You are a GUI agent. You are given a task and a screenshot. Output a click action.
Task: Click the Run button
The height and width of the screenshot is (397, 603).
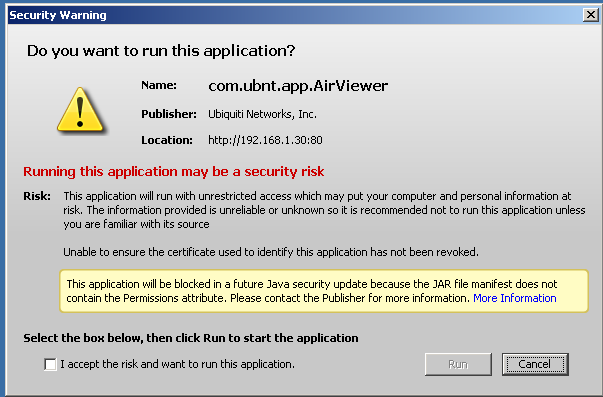click(458, 364)
